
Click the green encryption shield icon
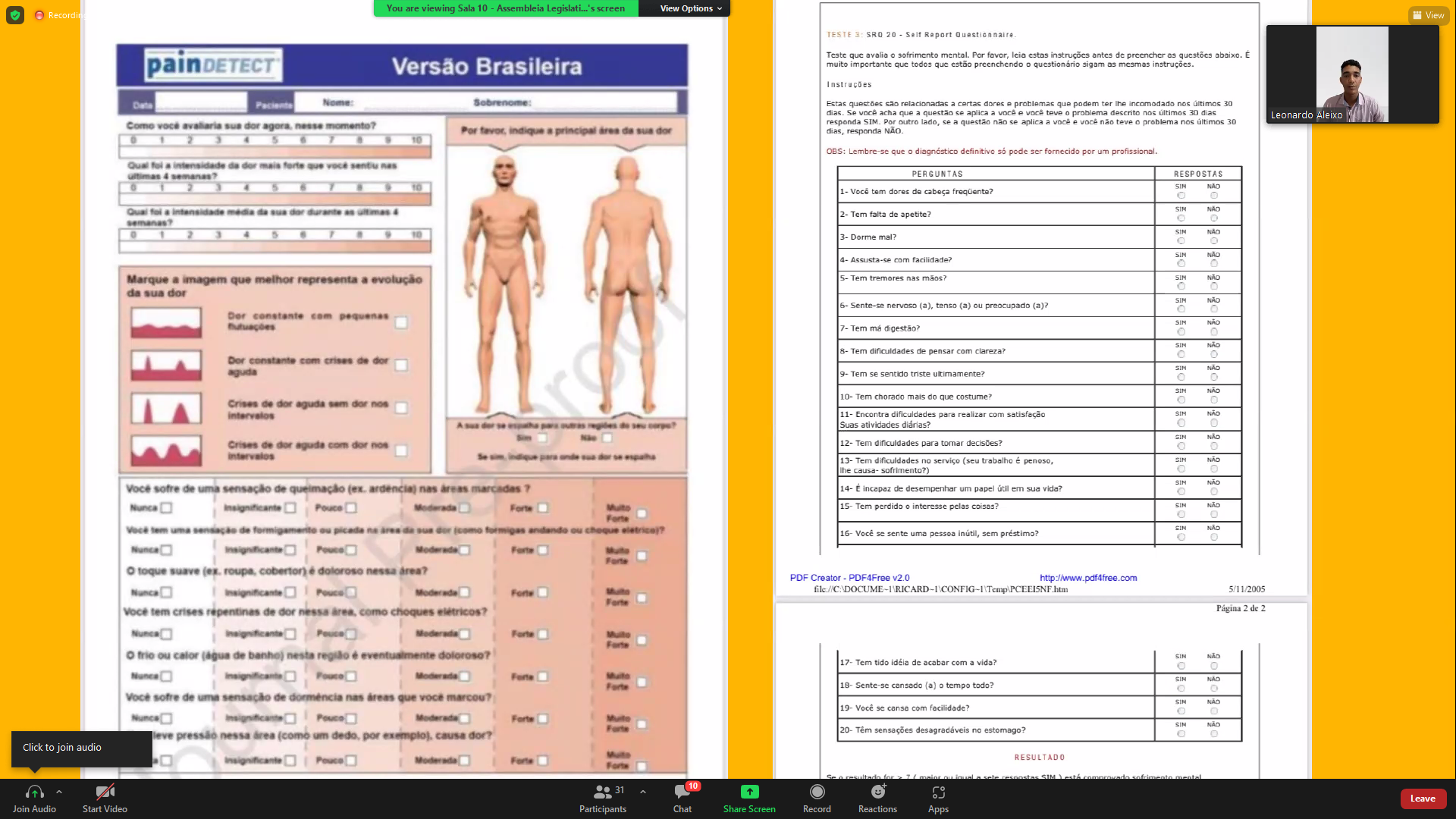(x=15, y=15)
